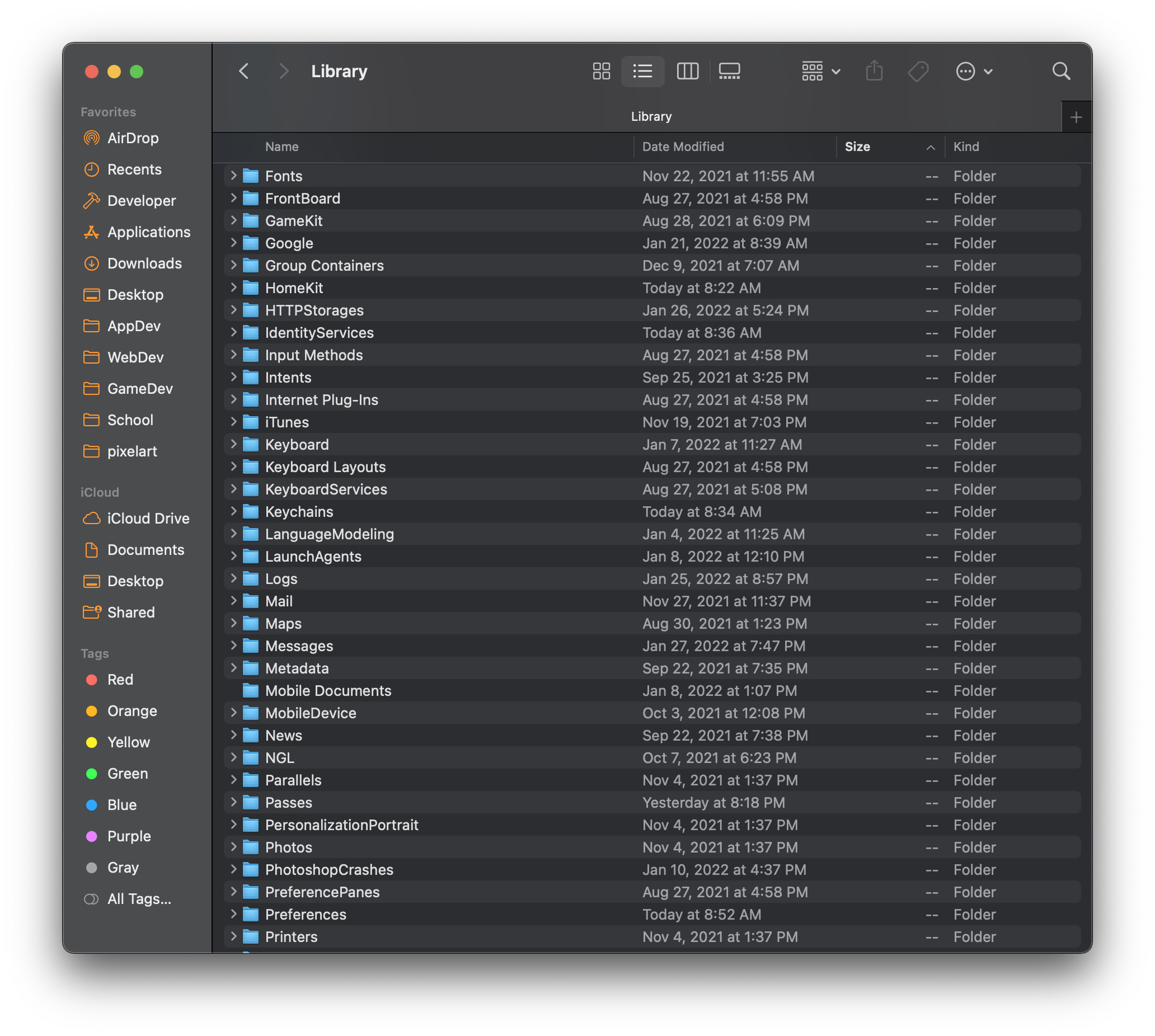Sort files by Date Modified column
1155x1036 pixels.
coord(682,147)
